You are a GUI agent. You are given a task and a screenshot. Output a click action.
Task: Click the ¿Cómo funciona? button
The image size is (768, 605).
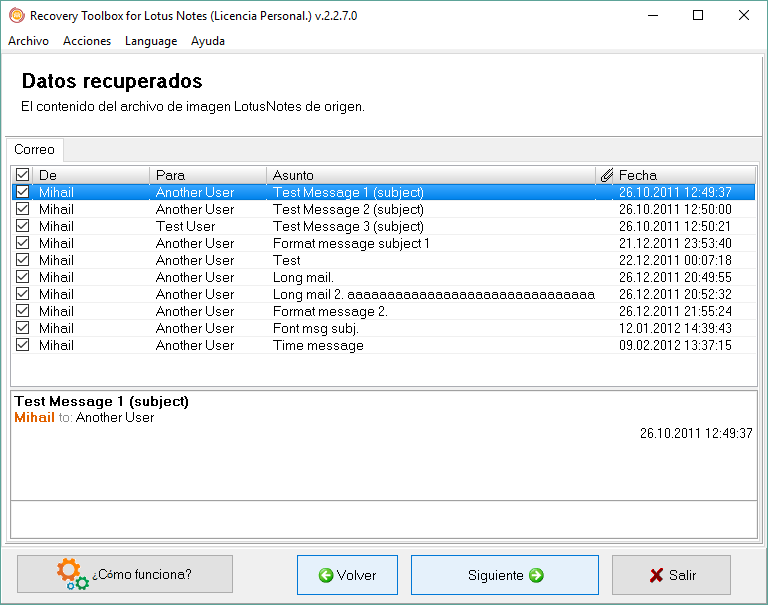125,574
